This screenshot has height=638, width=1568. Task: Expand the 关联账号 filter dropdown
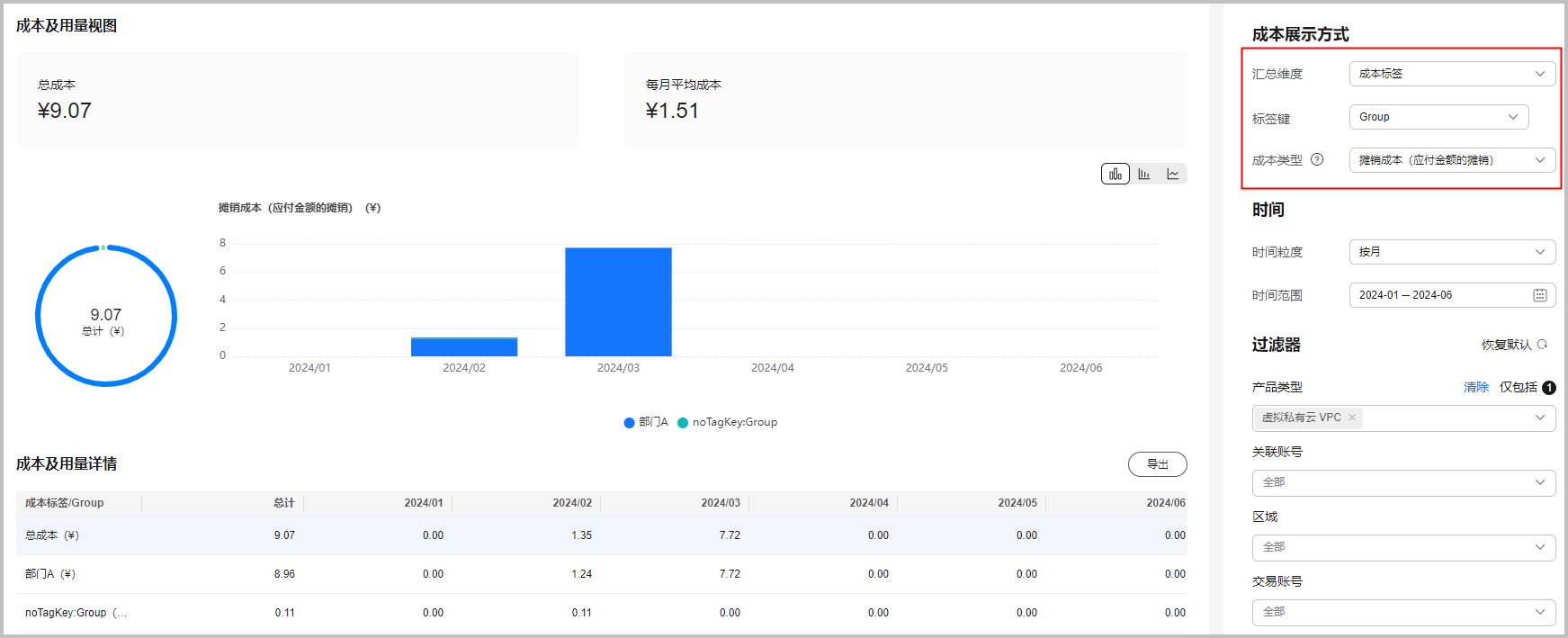(1403, 482)
